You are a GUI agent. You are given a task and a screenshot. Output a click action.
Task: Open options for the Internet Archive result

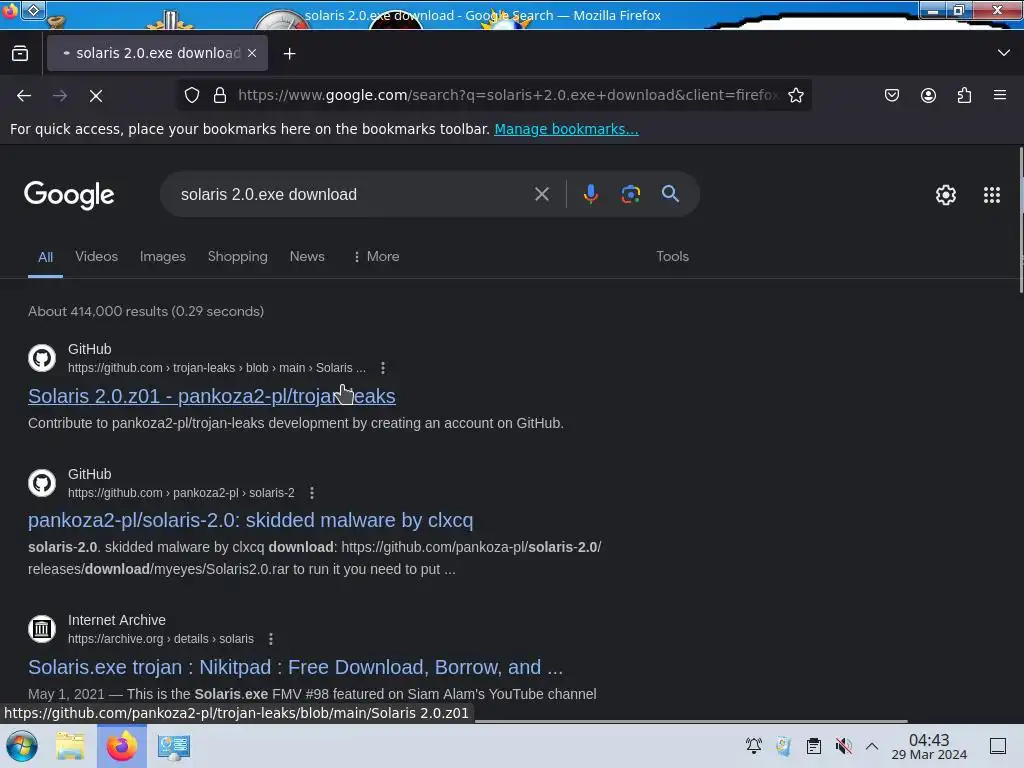pos(270,639)
